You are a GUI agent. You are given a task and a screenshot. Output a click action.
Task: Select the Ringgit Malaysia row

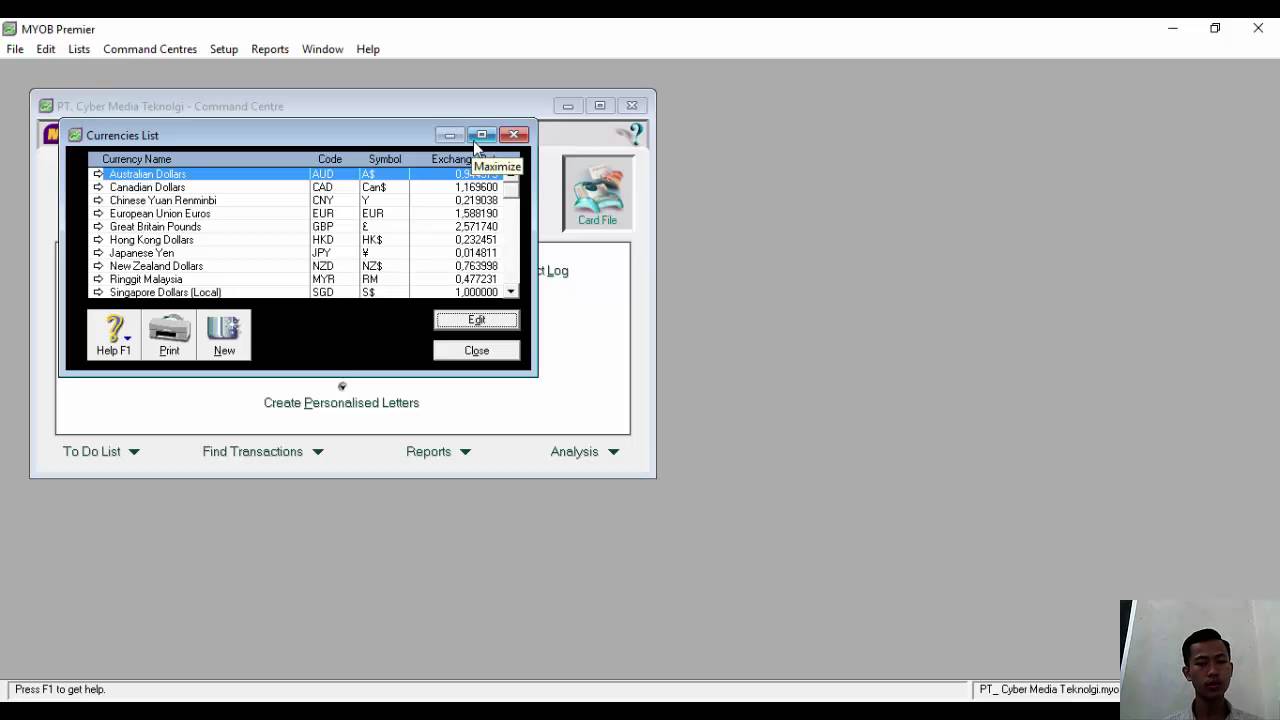(x=295, y=279)
